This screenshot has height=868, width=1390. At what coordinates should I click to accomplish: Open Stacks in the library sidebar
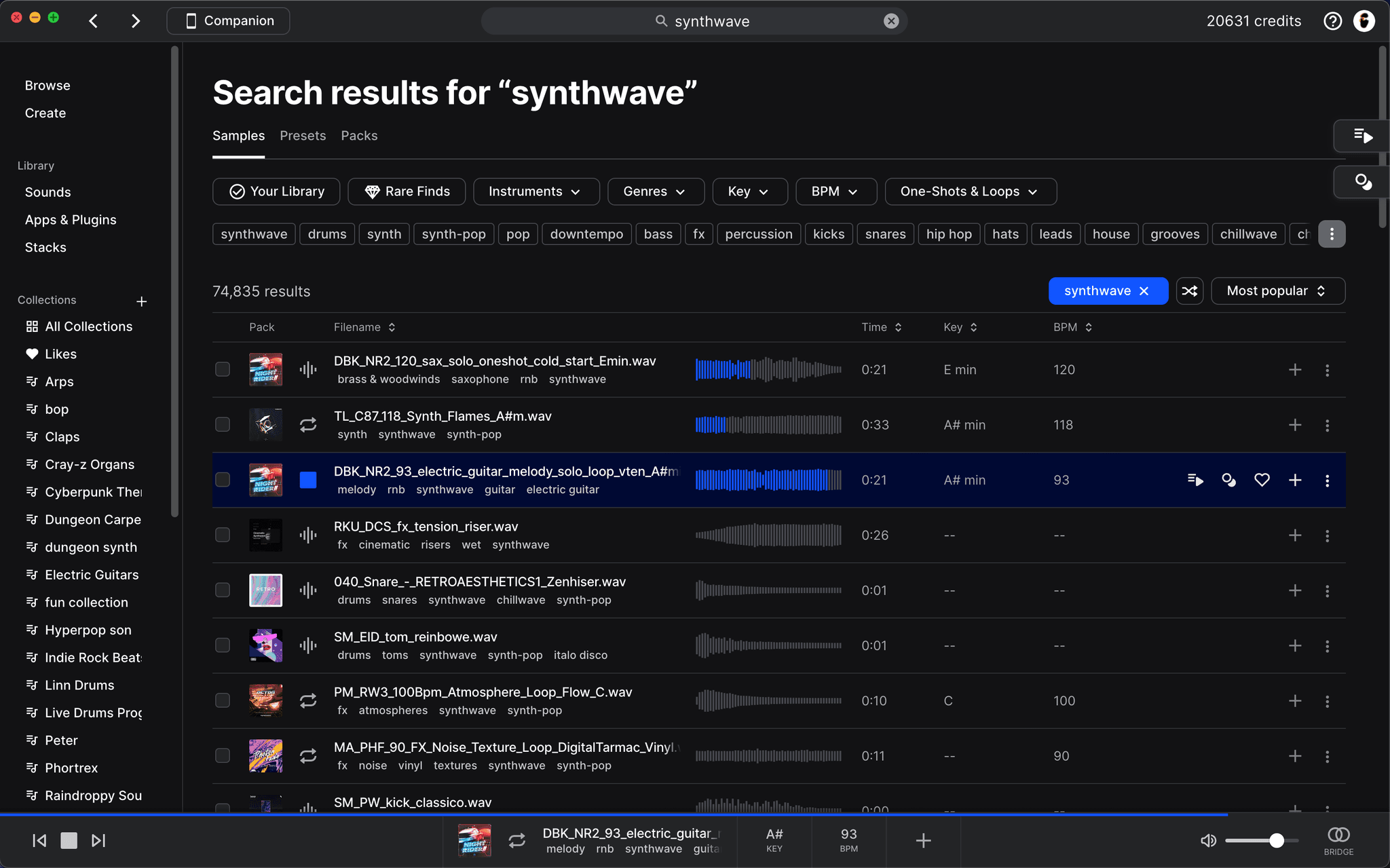click(45, 248)
